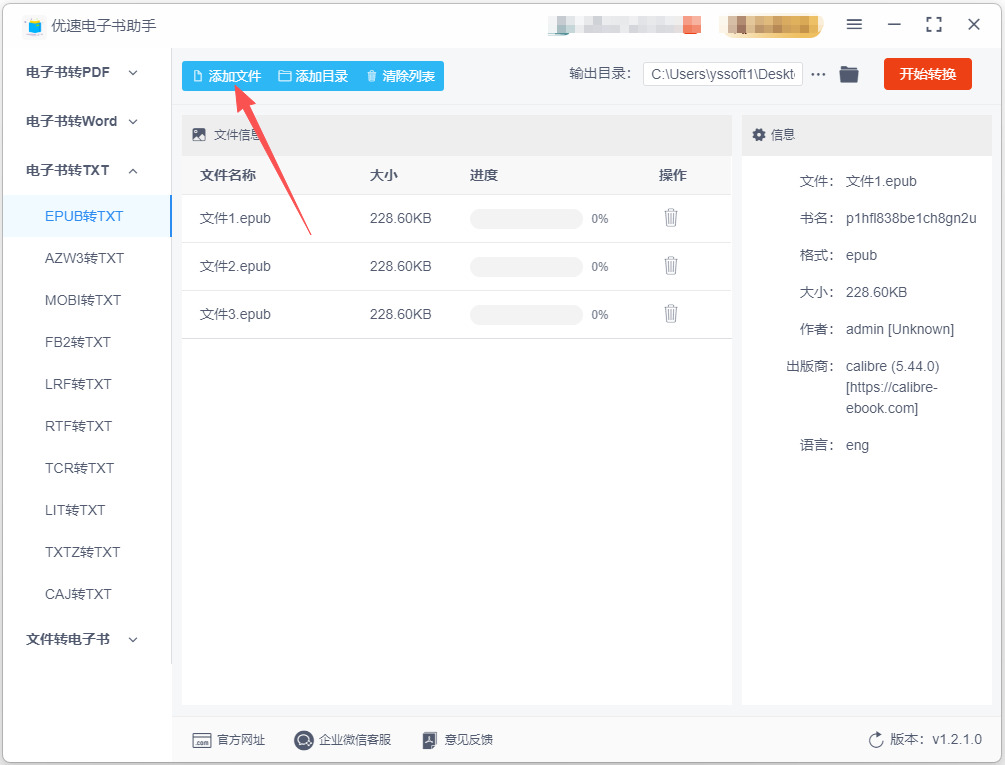
Task: Open the hamburger menu in title bar
Action: (854, 24)
